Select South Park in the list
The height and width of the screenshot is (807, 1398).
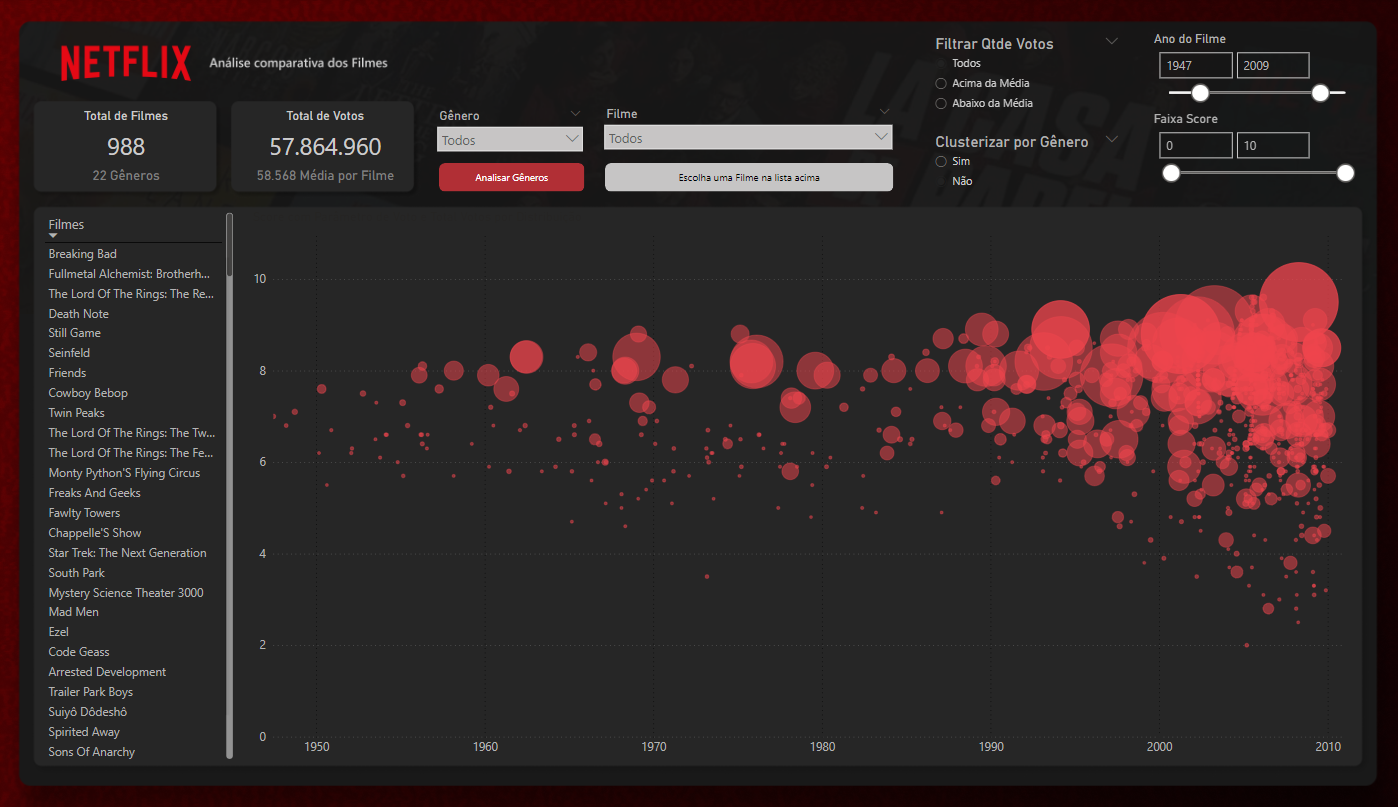pyautogui.click(x=76, y=573)
